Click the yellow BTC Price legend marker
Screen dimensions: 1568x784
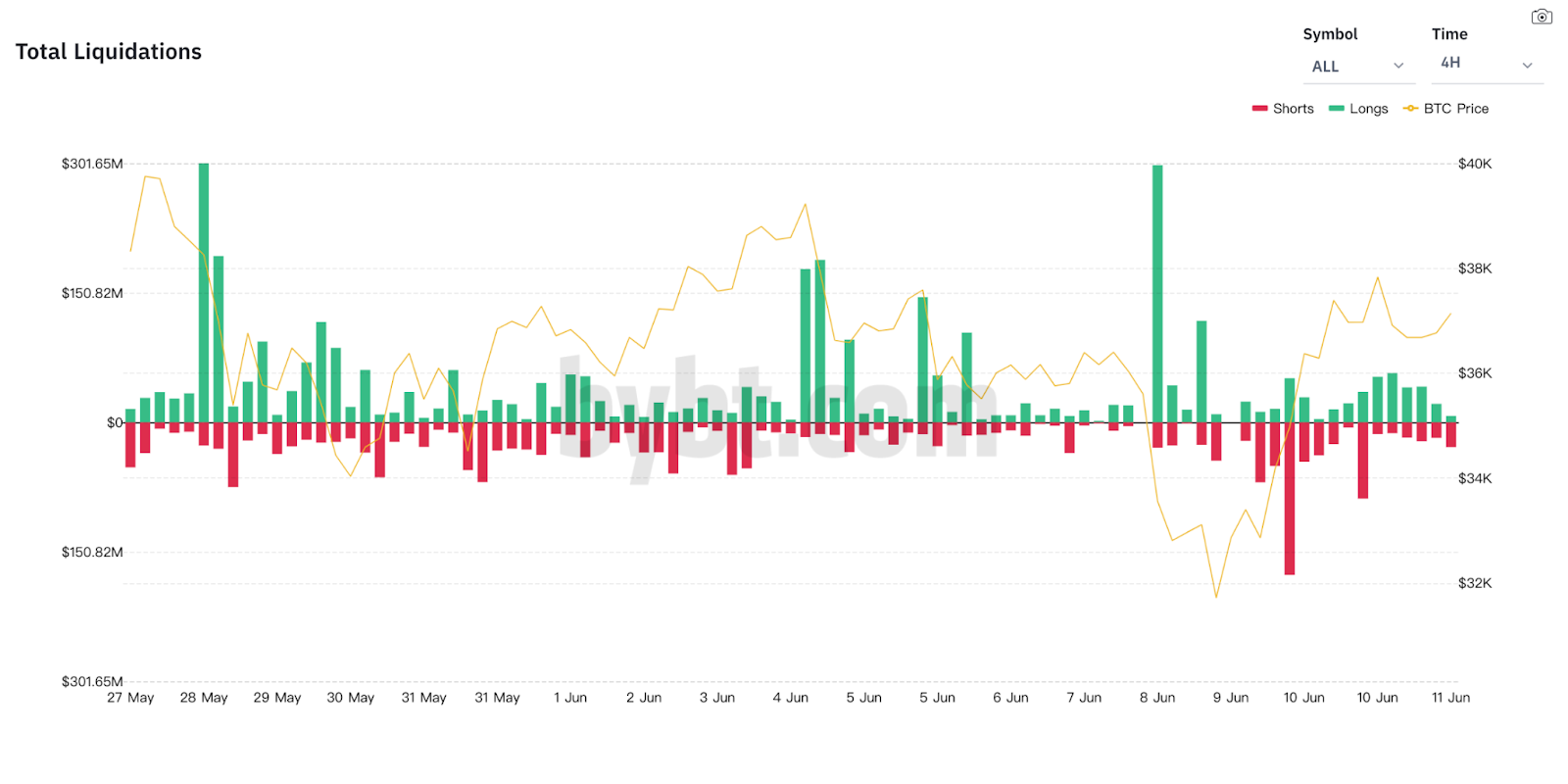click(x=1411, y=109)
